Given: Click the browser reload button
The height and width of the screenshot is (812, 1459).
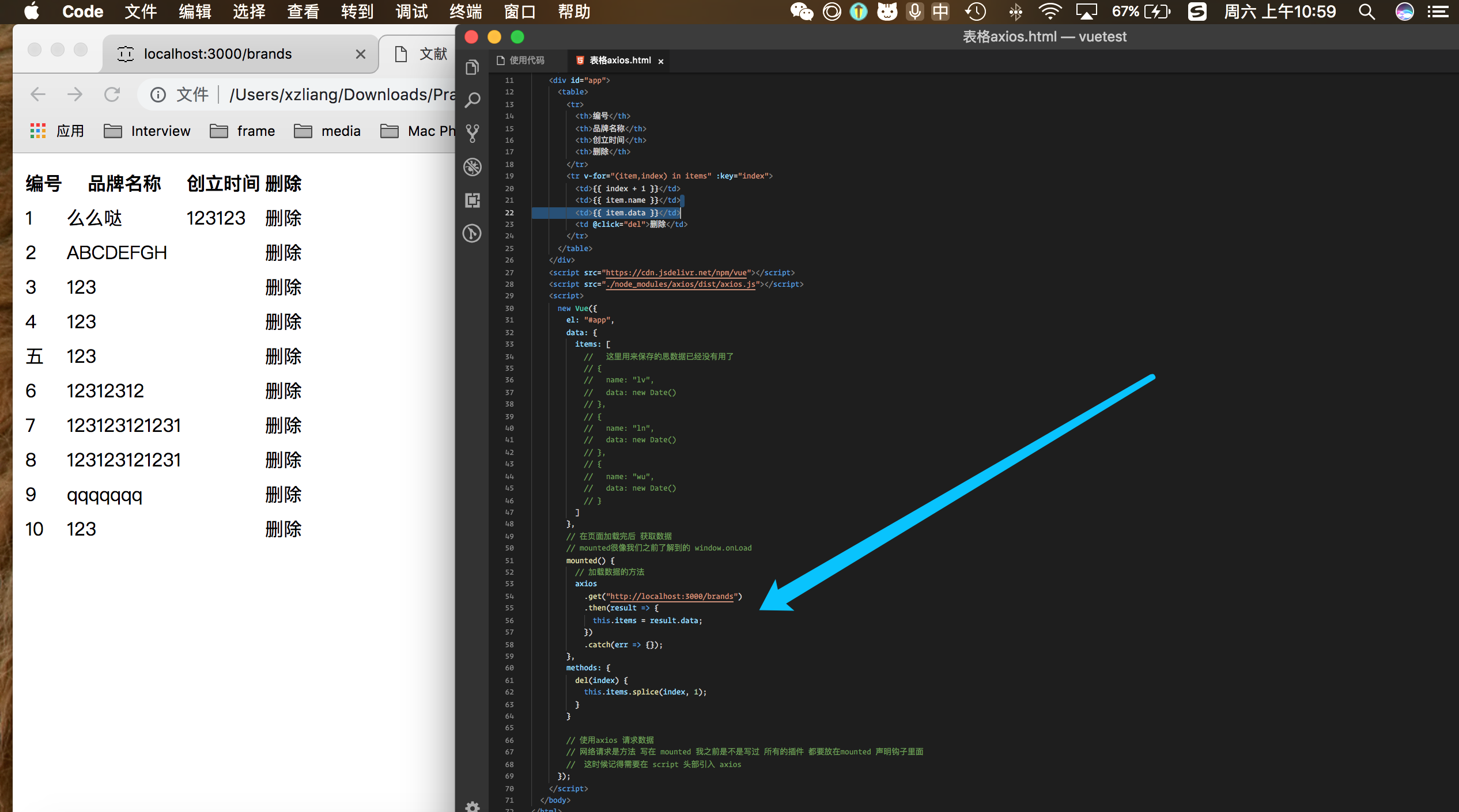Looking at the screenshot, I should [x=112, y=94].
